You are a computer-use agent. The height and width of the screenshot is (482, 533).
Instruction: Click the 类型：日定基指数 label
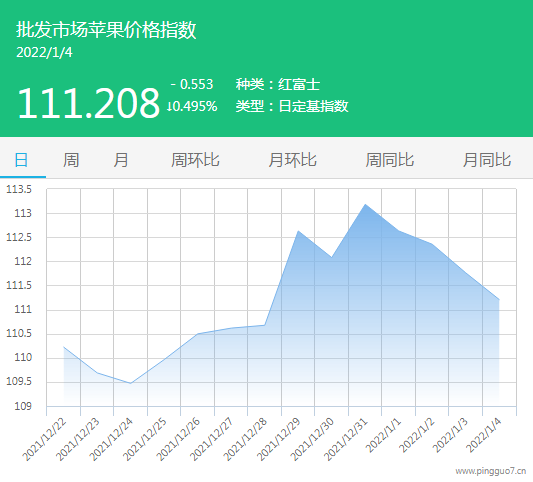click(292, 106)
